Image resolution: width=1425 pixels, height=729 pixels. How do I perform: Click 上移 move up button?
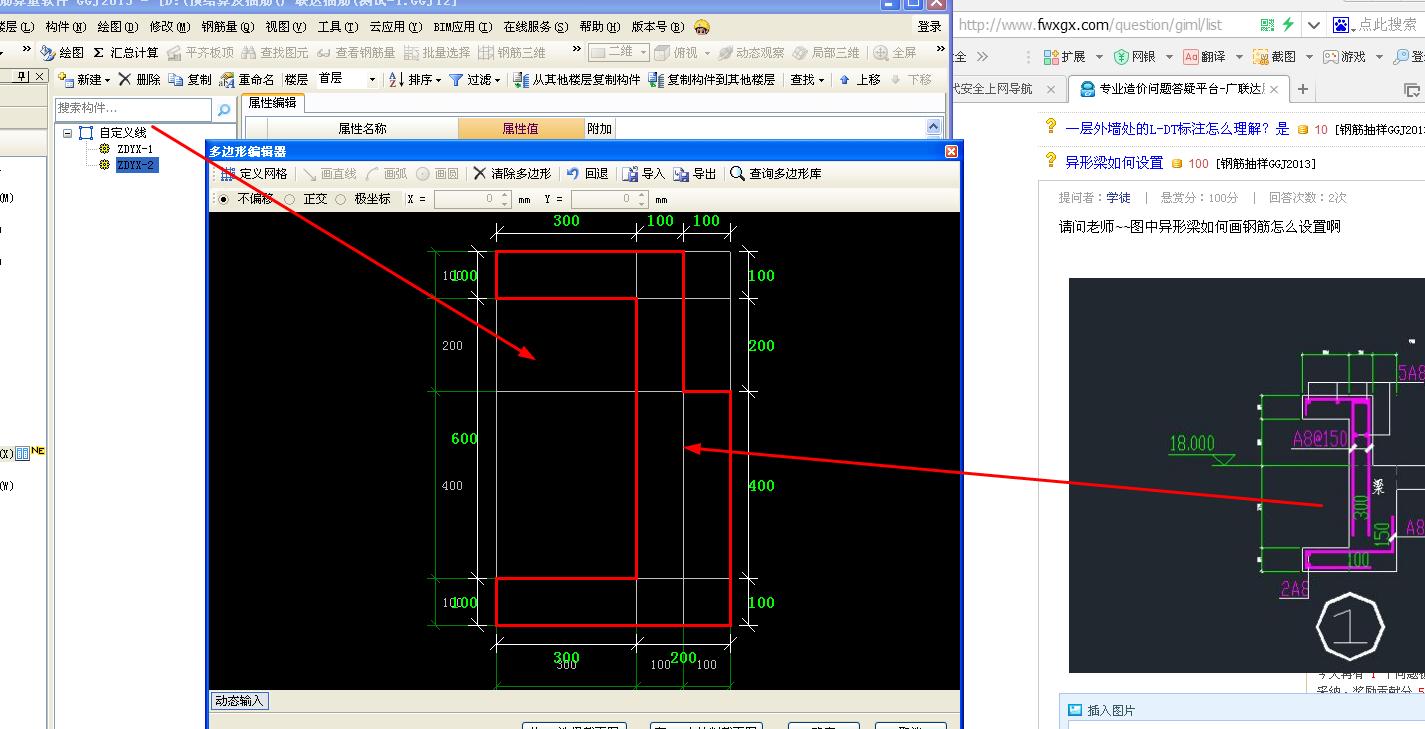[x=860, y=79]
